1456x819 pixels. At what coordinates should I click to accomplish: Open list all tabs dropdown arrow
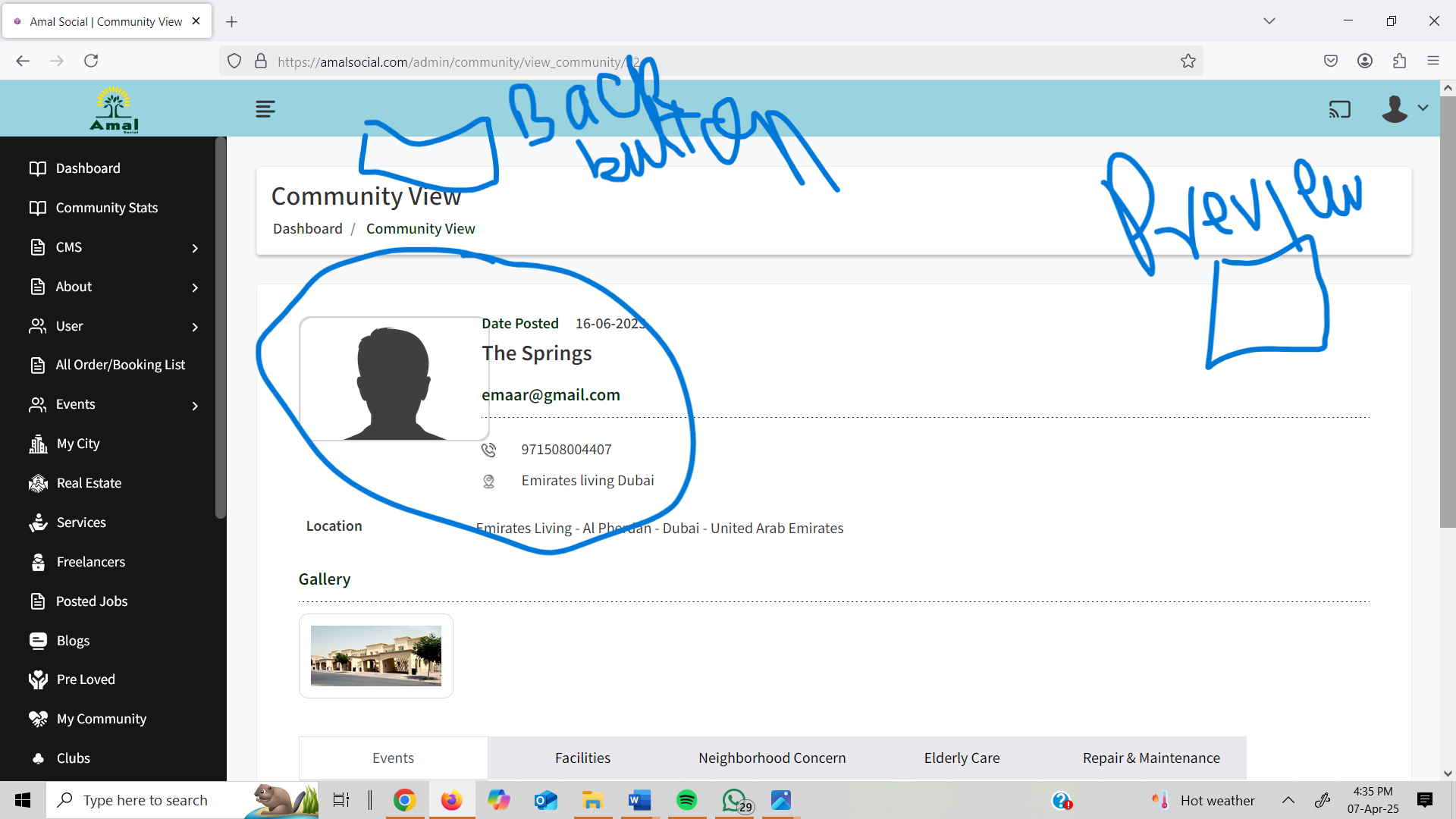[1269, 21]
